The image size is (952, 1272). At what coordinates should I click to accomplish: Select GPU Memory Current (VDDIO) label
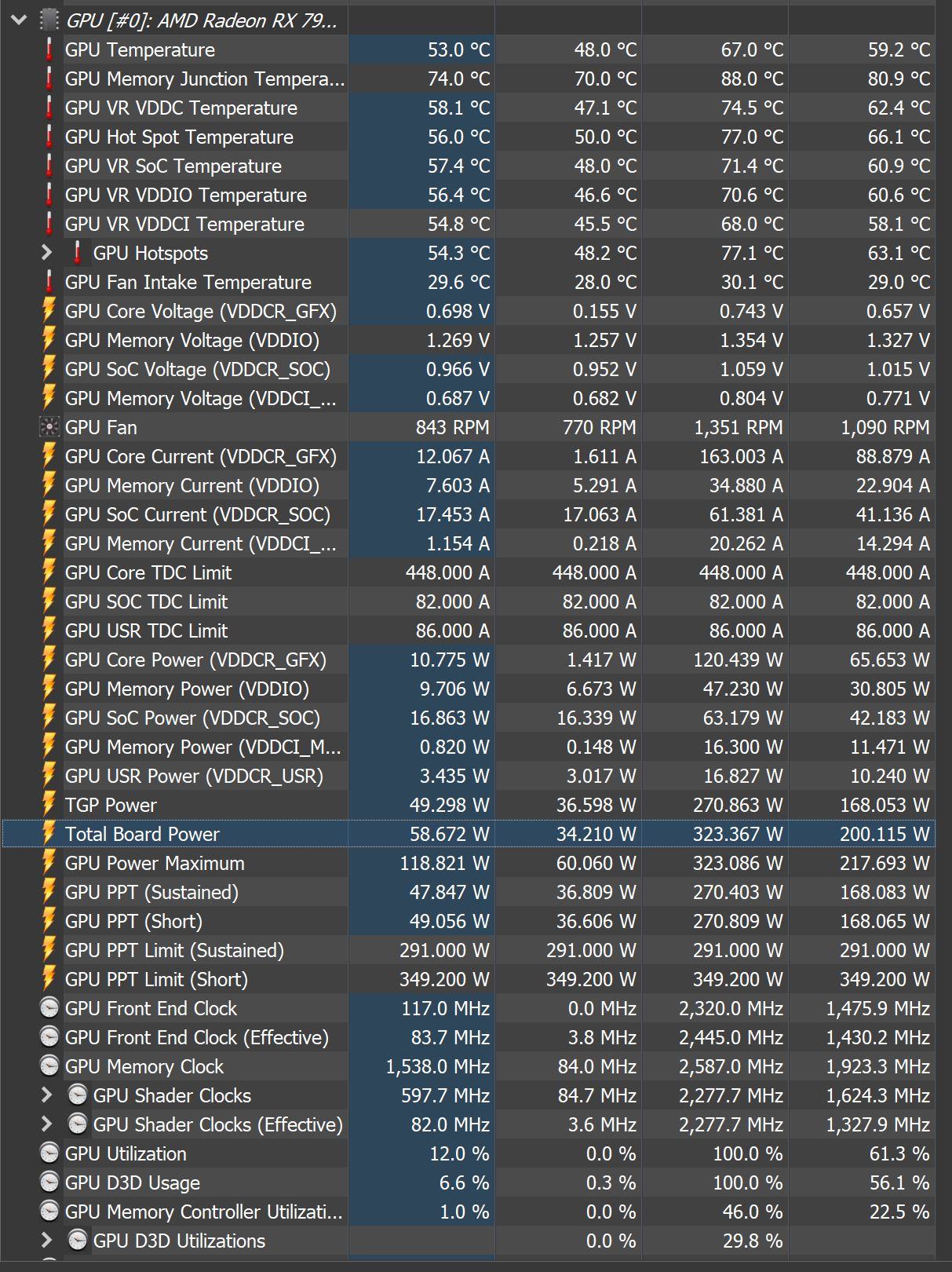click(x=192, y=485)
